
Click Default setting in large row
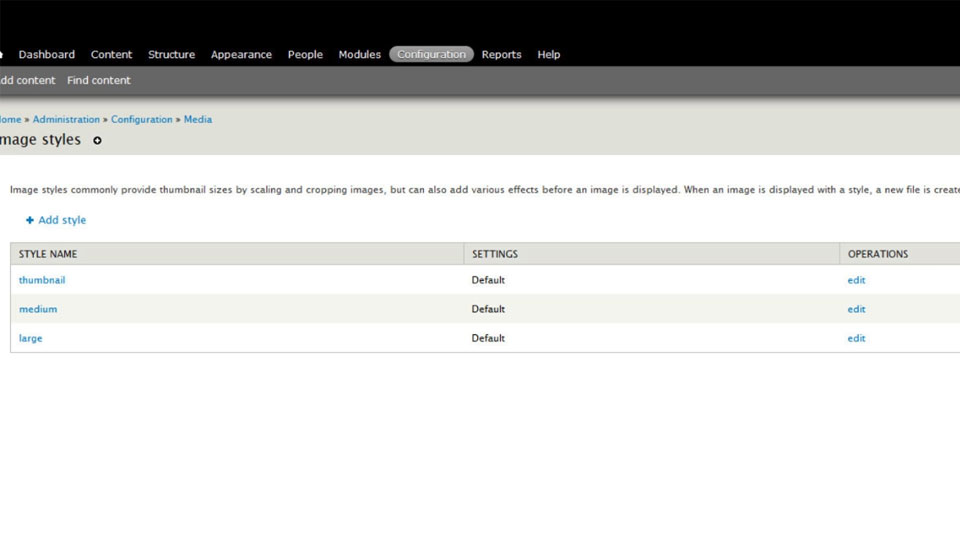488,338
